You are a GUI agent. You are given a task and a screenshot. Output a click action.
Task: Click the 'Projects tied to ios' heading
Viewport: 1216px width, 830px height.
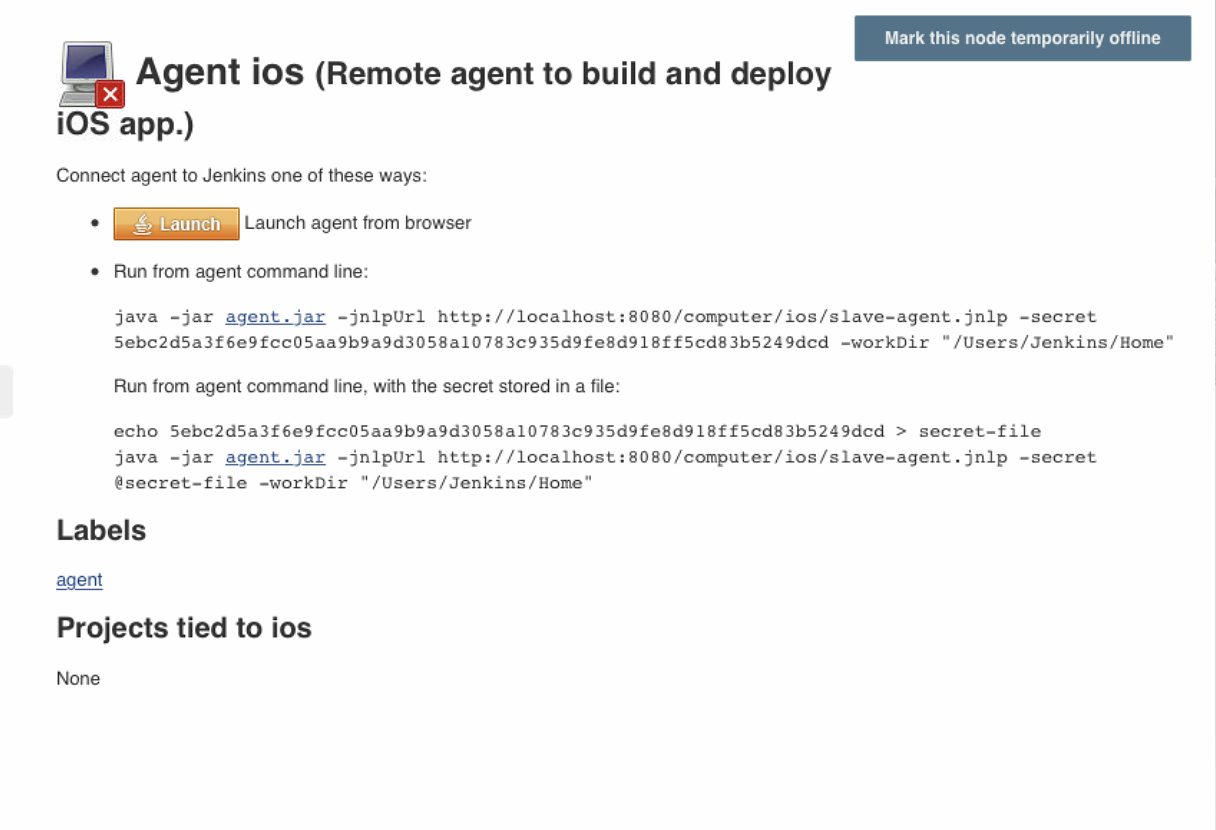tap(184, 628)
